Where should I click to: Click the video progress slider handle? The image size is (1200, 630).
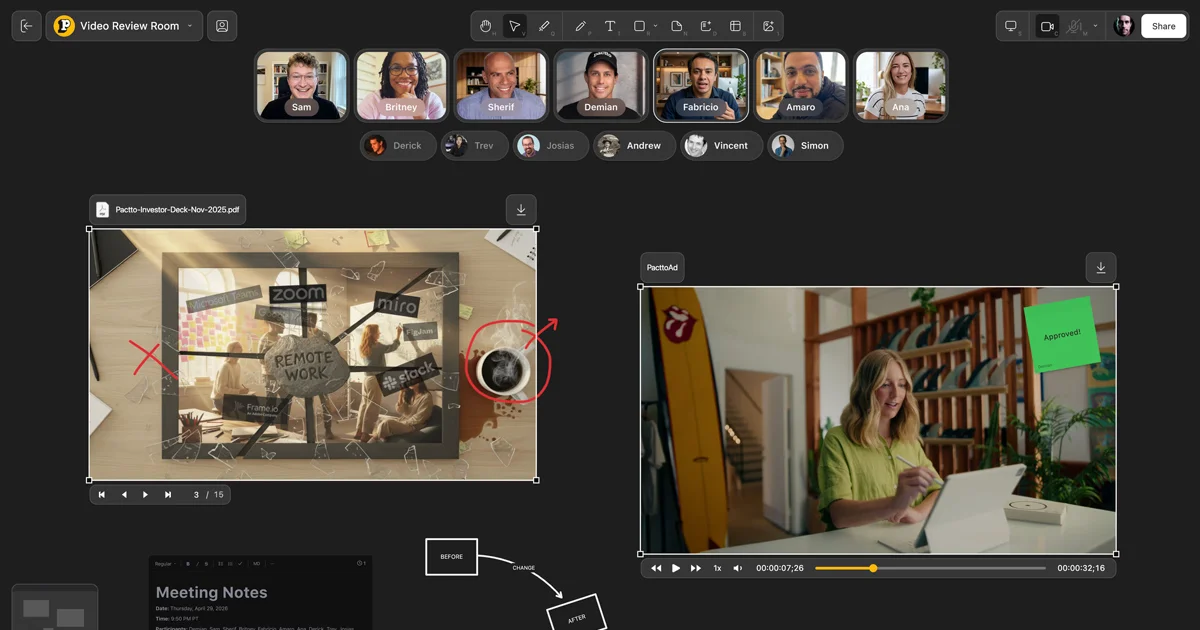point(873,568)
